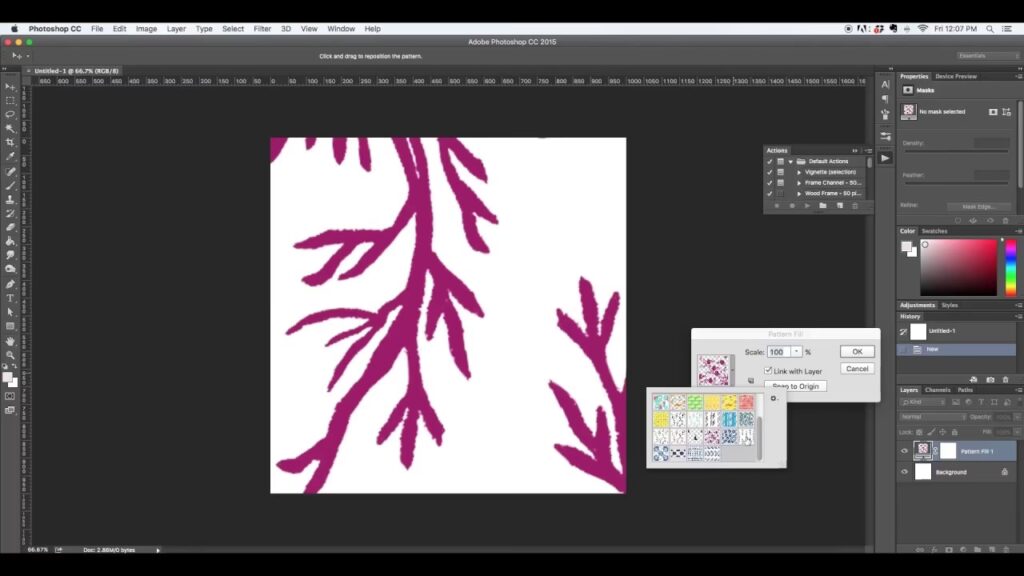This screenshot has height=576, width=1024.
Task: Select the Horizontal Type tool
Action: (x=10, y=298)
